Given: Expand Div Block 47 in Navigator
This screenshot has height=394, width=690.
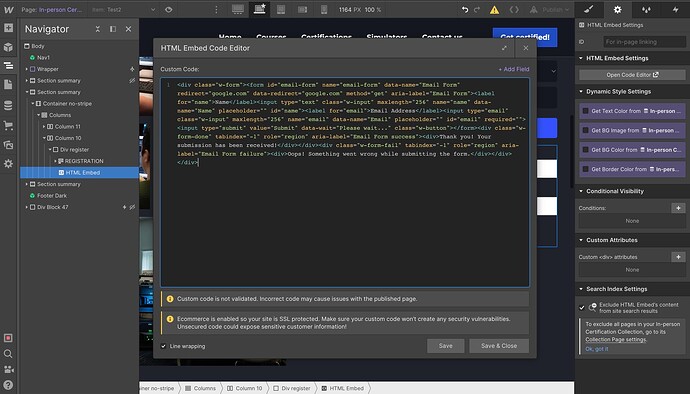Looking at the screenshot, I should 26,207.
